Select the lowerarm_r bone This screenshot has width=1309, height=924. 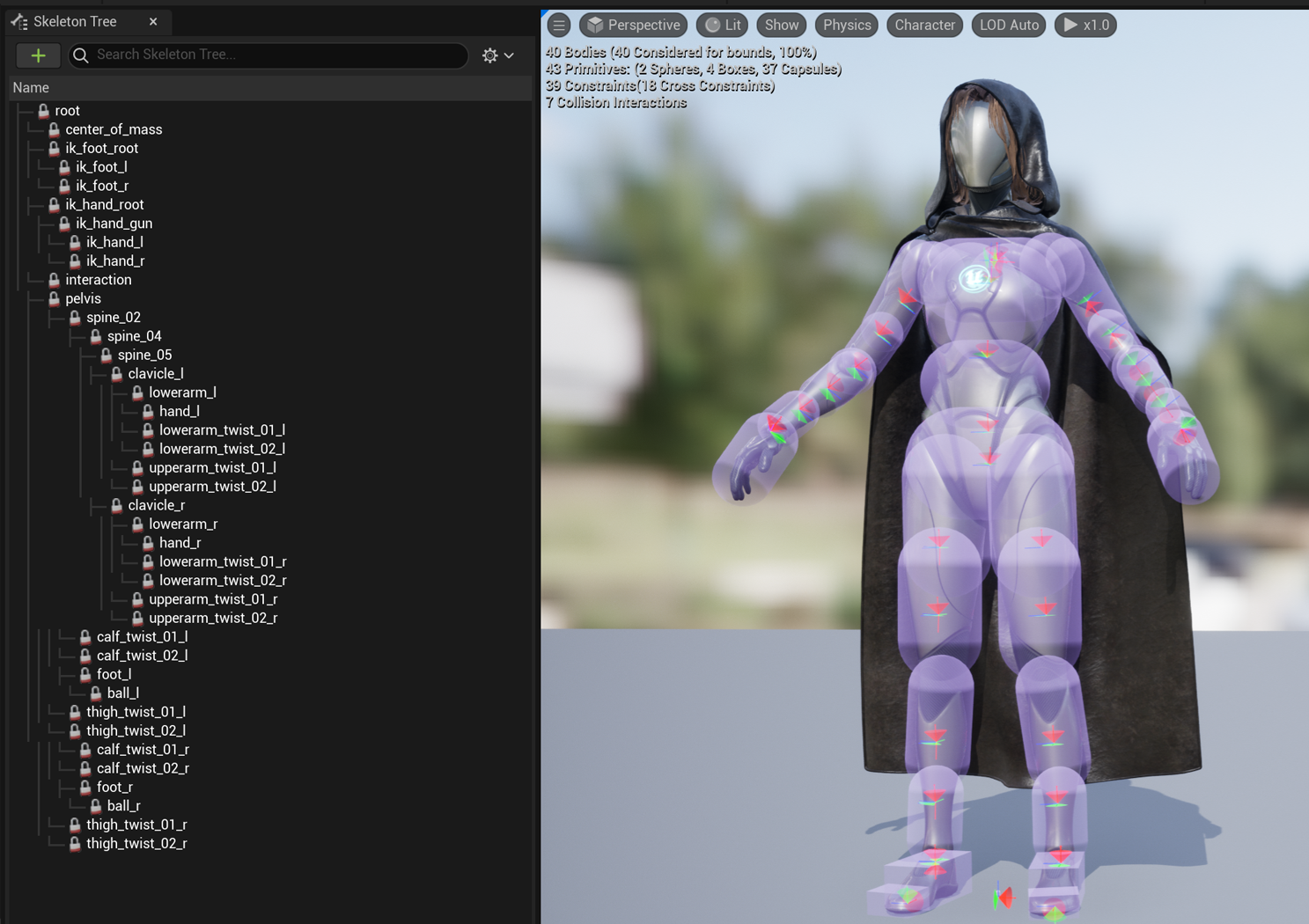(x=183, y=524)
